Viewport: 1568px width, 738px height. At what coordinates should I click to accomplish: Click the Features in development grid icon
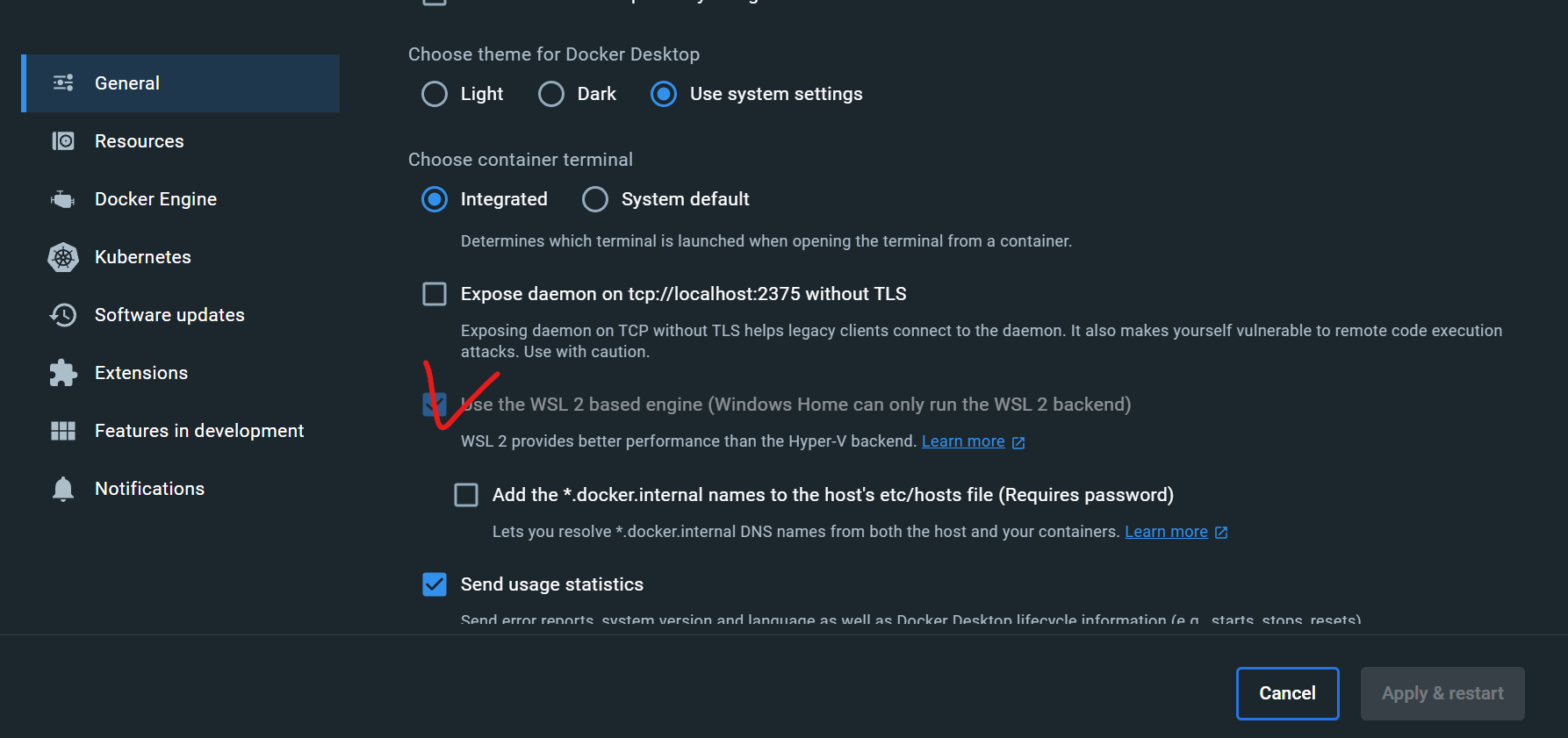(x=62, y=430)
